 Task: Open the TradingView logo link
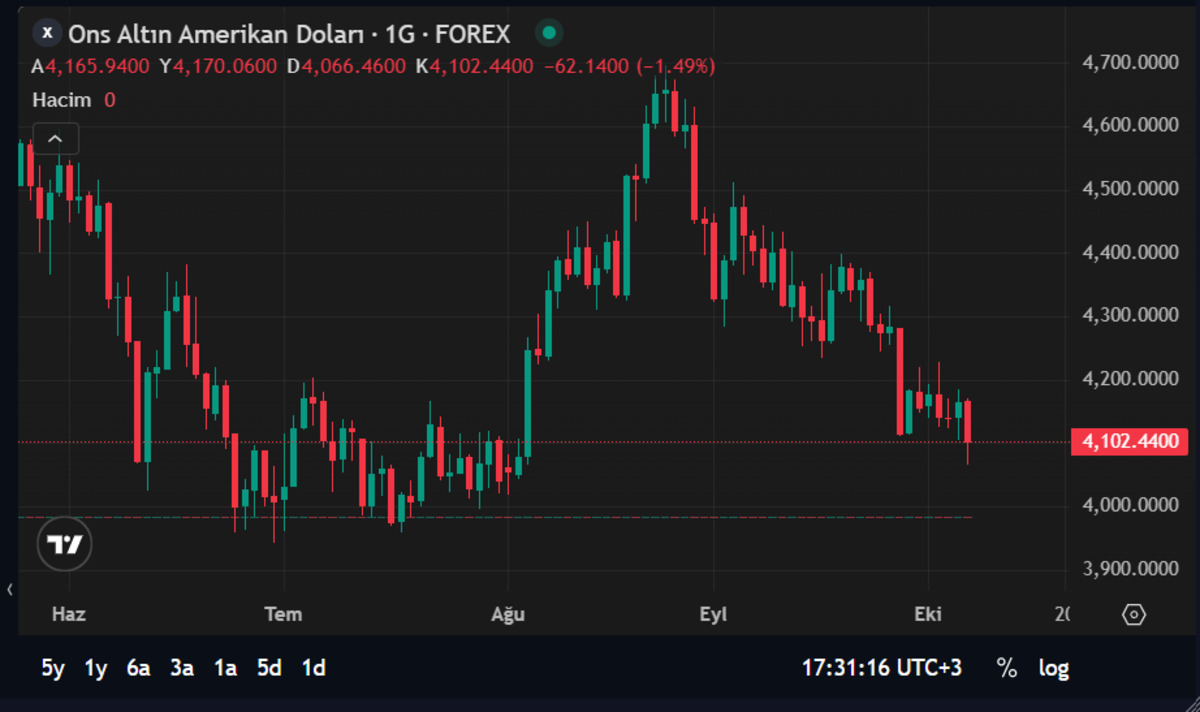tap(65, 545)
